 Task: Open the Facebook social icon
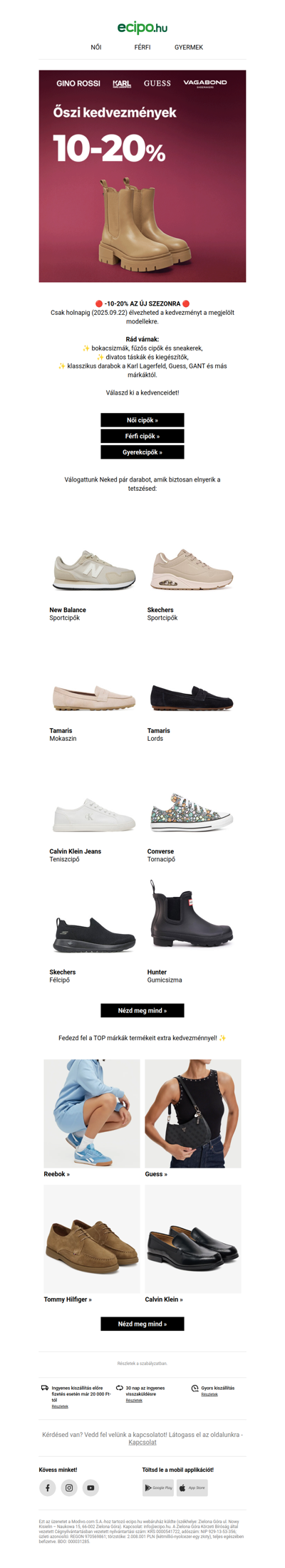[x=48, y=1487]
